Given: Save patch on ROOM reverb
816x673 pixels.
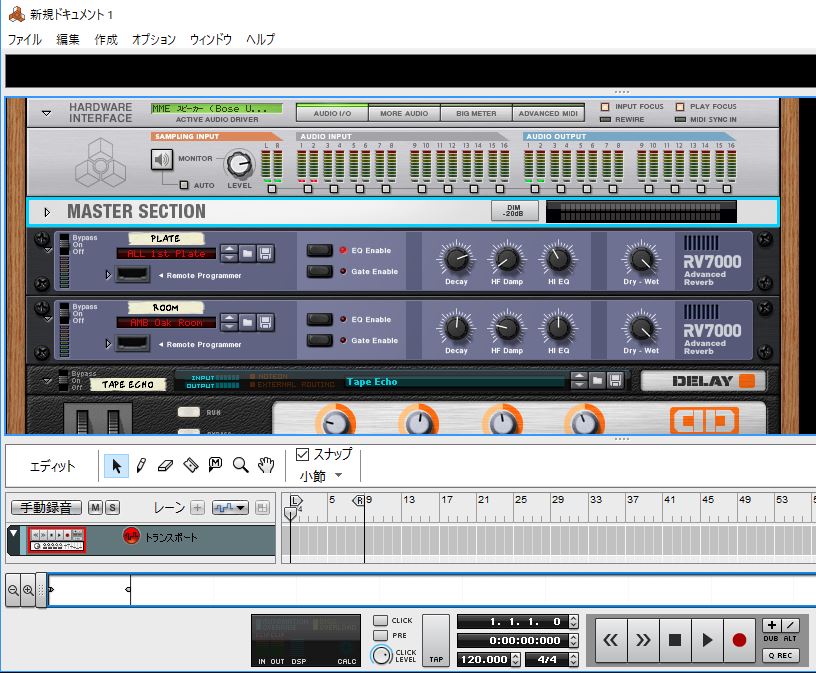Looking at the screenshot, I should tap(265, 322).
